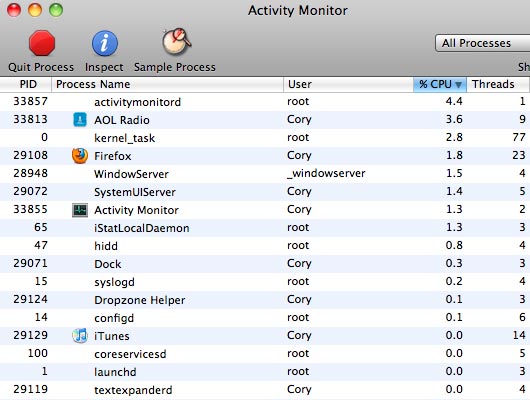530x400 pixels.
Task: Select the configd process row
Action: (x=265, y=317)
